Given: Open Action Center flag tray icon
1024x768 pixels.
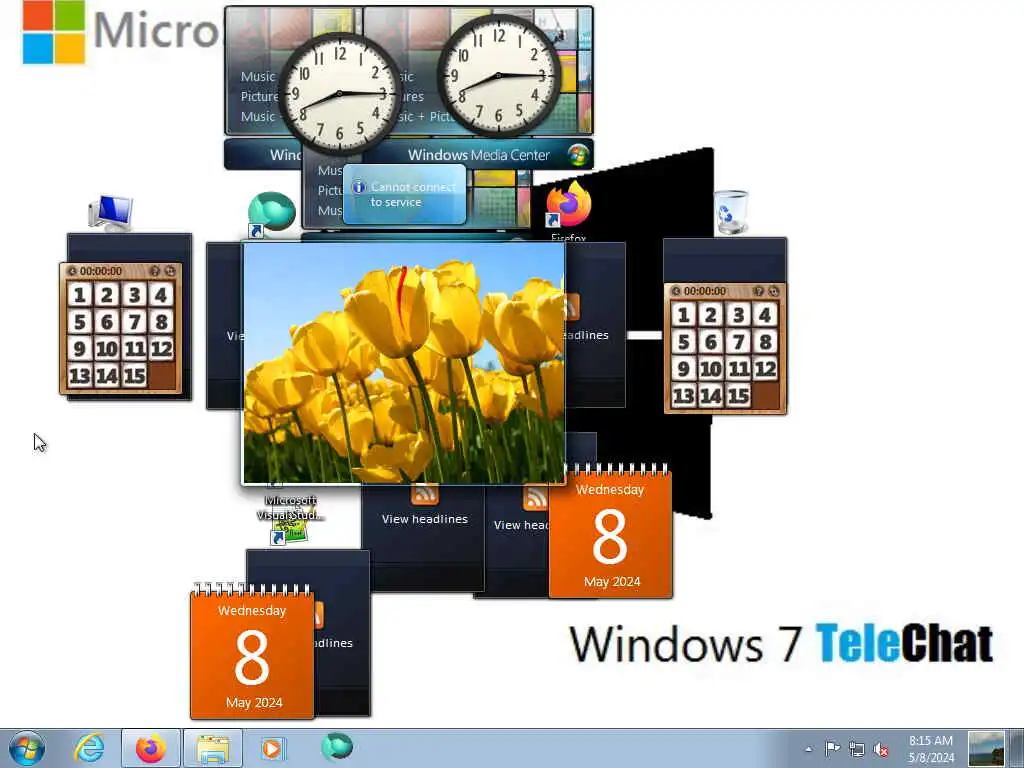Looking at the screenshot, I should click(832, 748).
